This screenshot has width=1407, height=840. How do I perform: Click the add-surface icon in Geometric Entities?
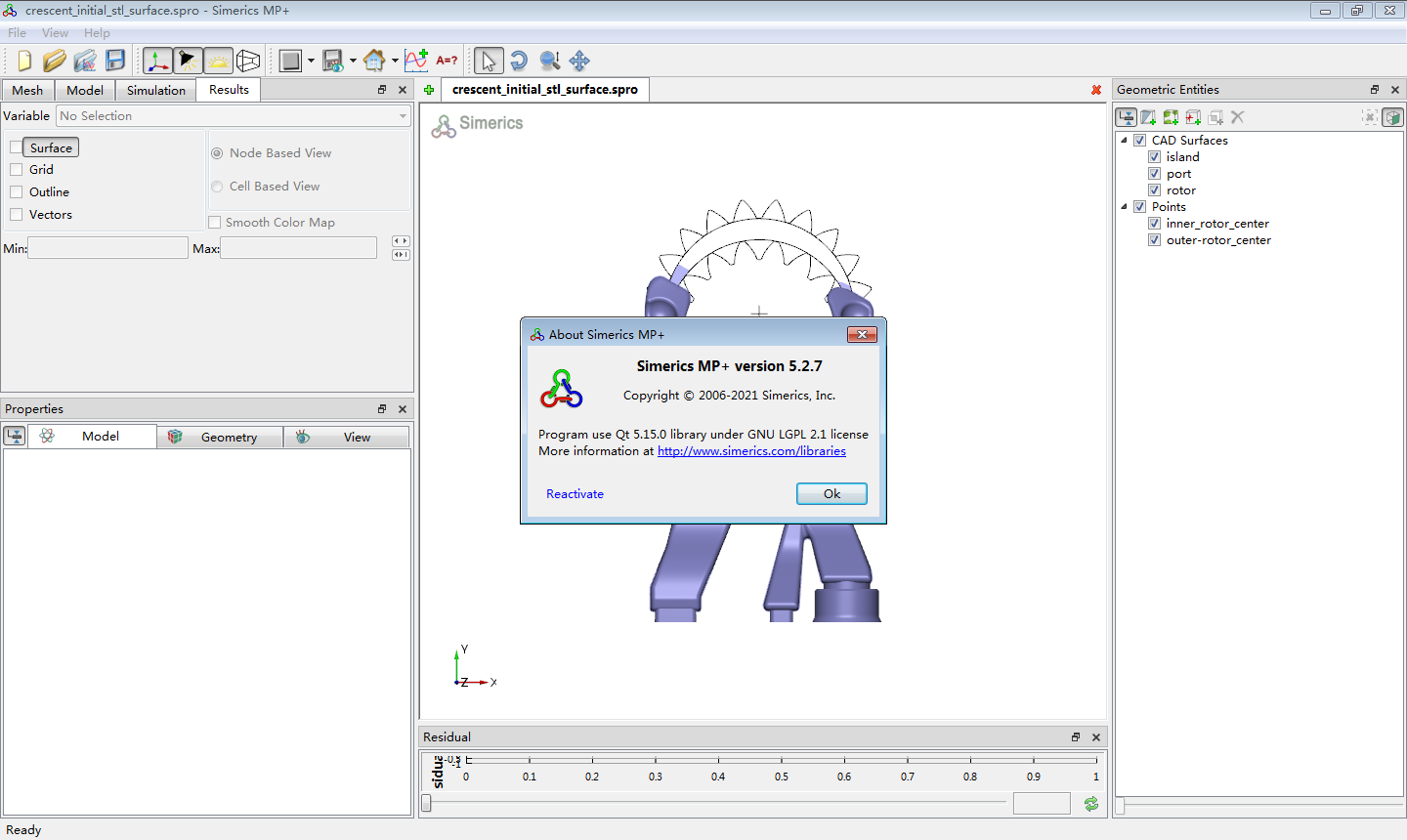point(1148,117)
